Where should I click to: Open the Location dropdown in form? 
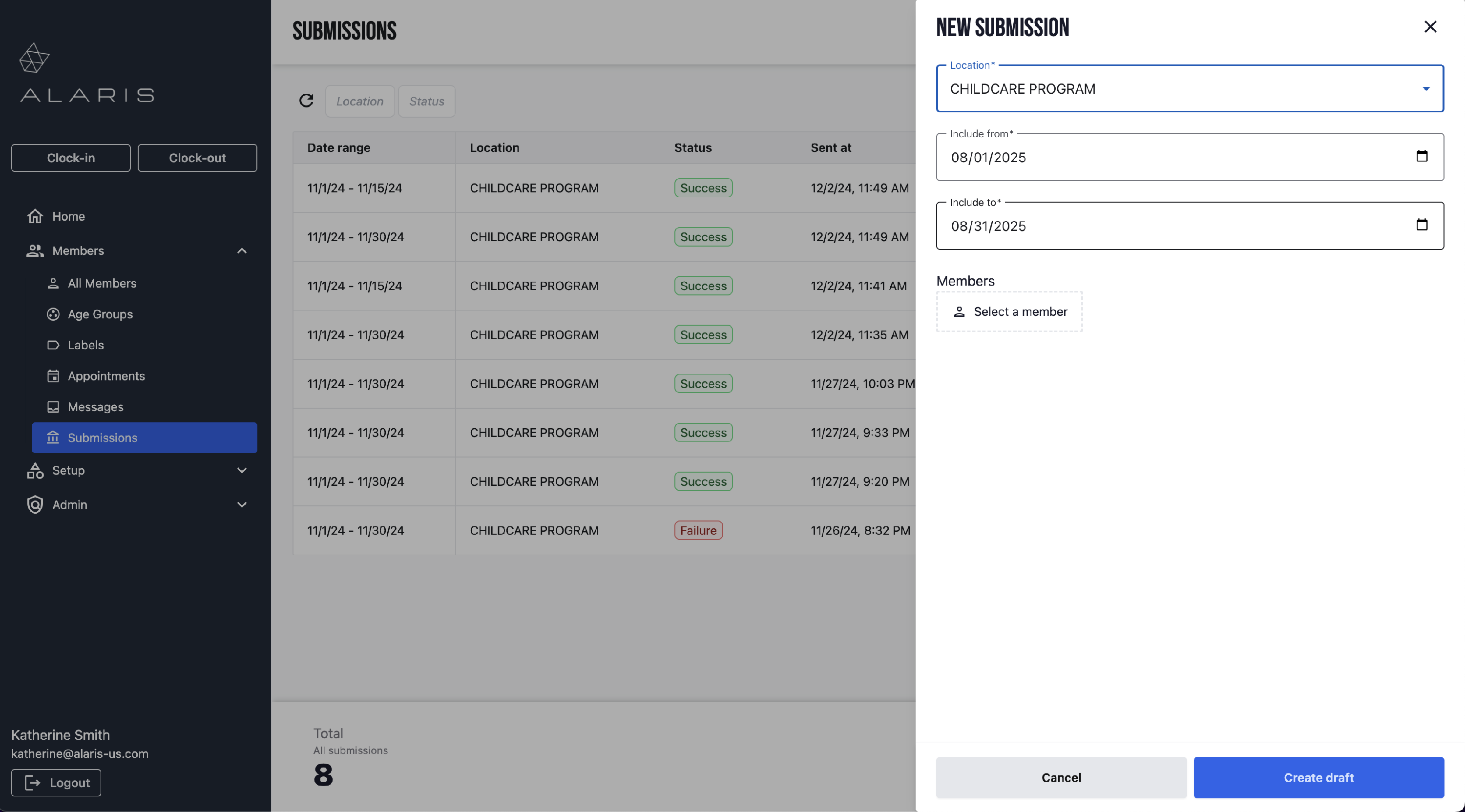pyautogui.click(x=1189, y=89)
